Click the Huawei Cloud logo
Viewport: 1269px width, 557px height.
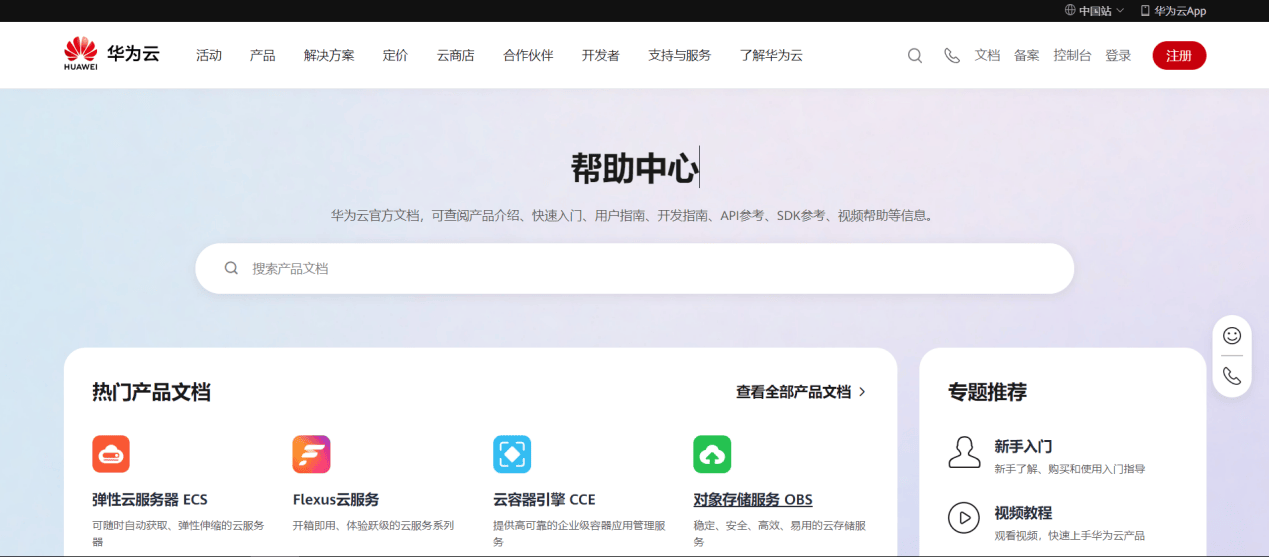[x=111, y=55]
